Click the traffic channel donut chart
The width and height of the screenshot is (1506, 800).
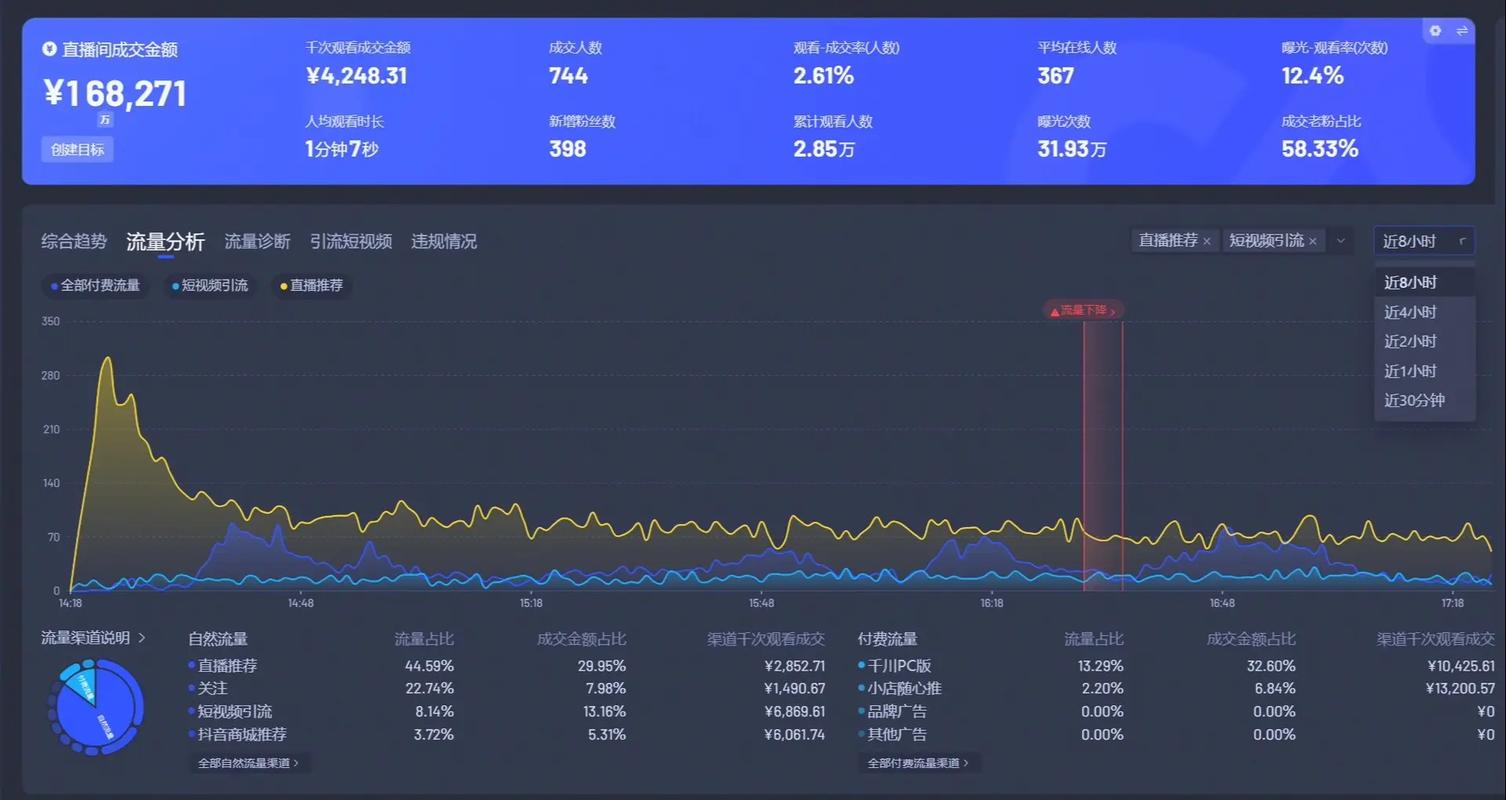tap(96, 708)
